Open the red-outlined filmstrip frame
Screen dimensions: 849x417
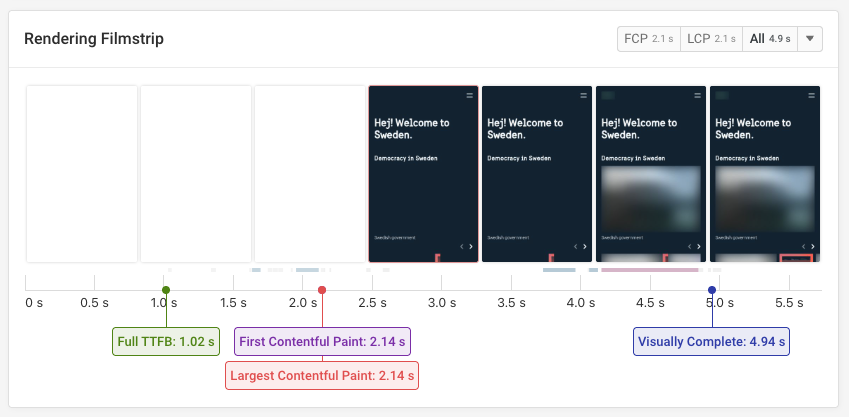click(424, 174)
